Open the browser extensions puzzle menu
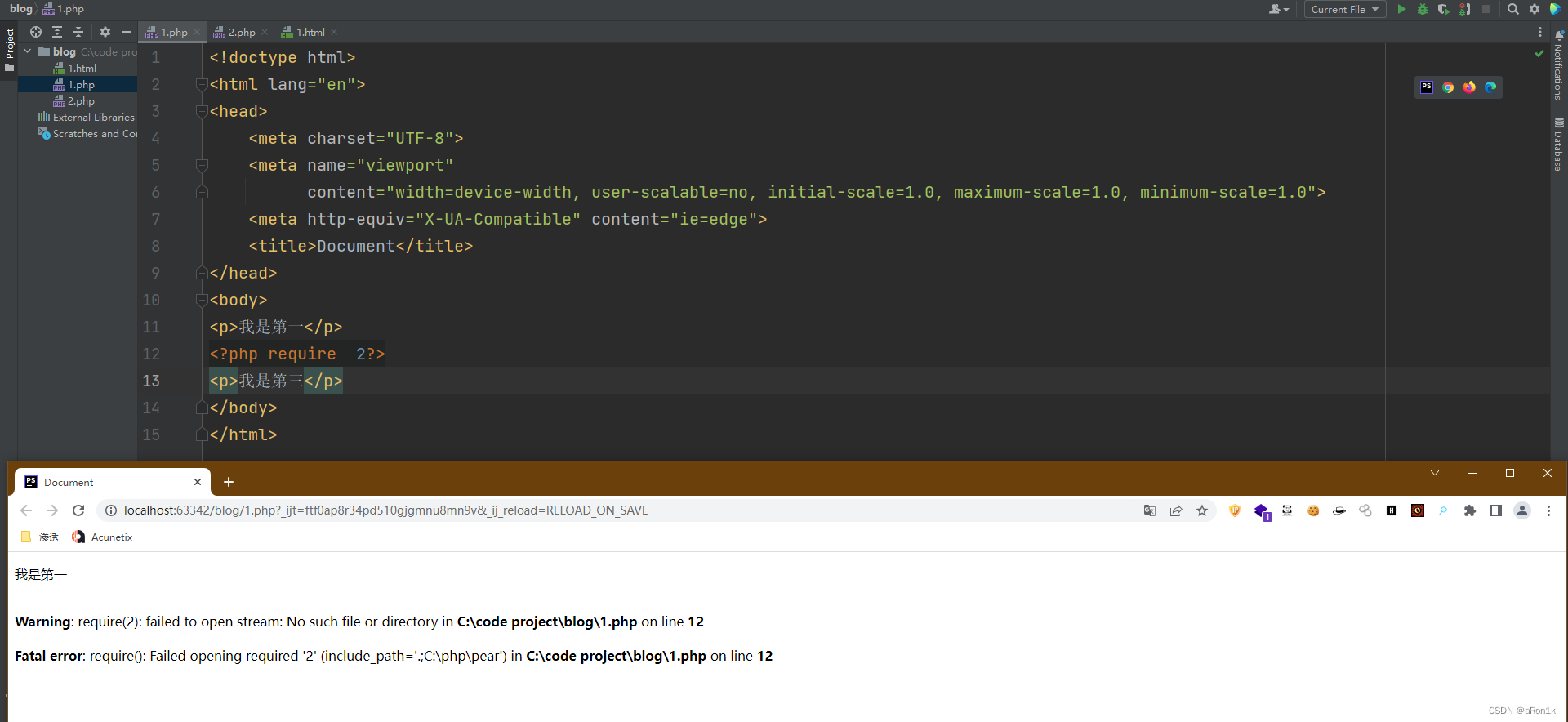 (x=1470, y=510)
